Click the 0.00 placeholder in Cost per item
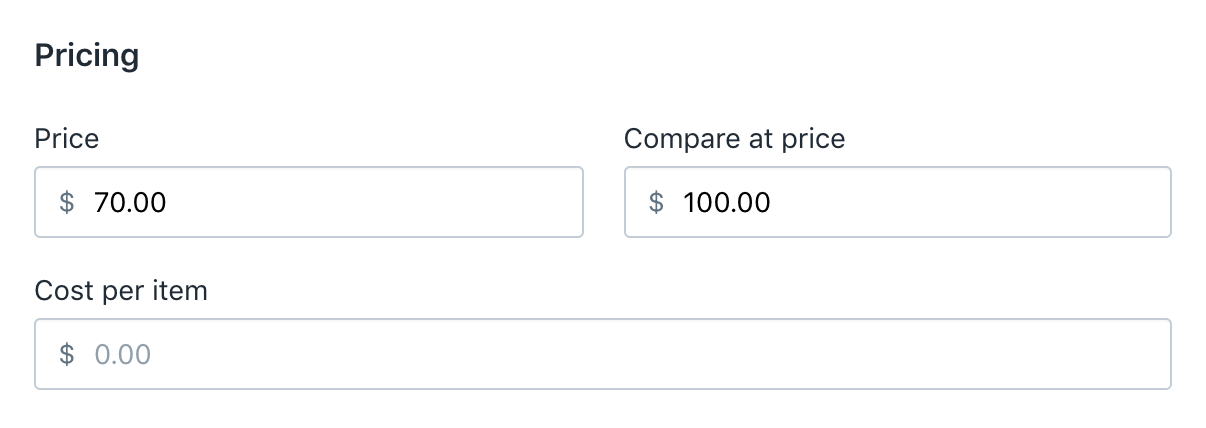This screenshot has height=428, width=1206. coord(122,355)
